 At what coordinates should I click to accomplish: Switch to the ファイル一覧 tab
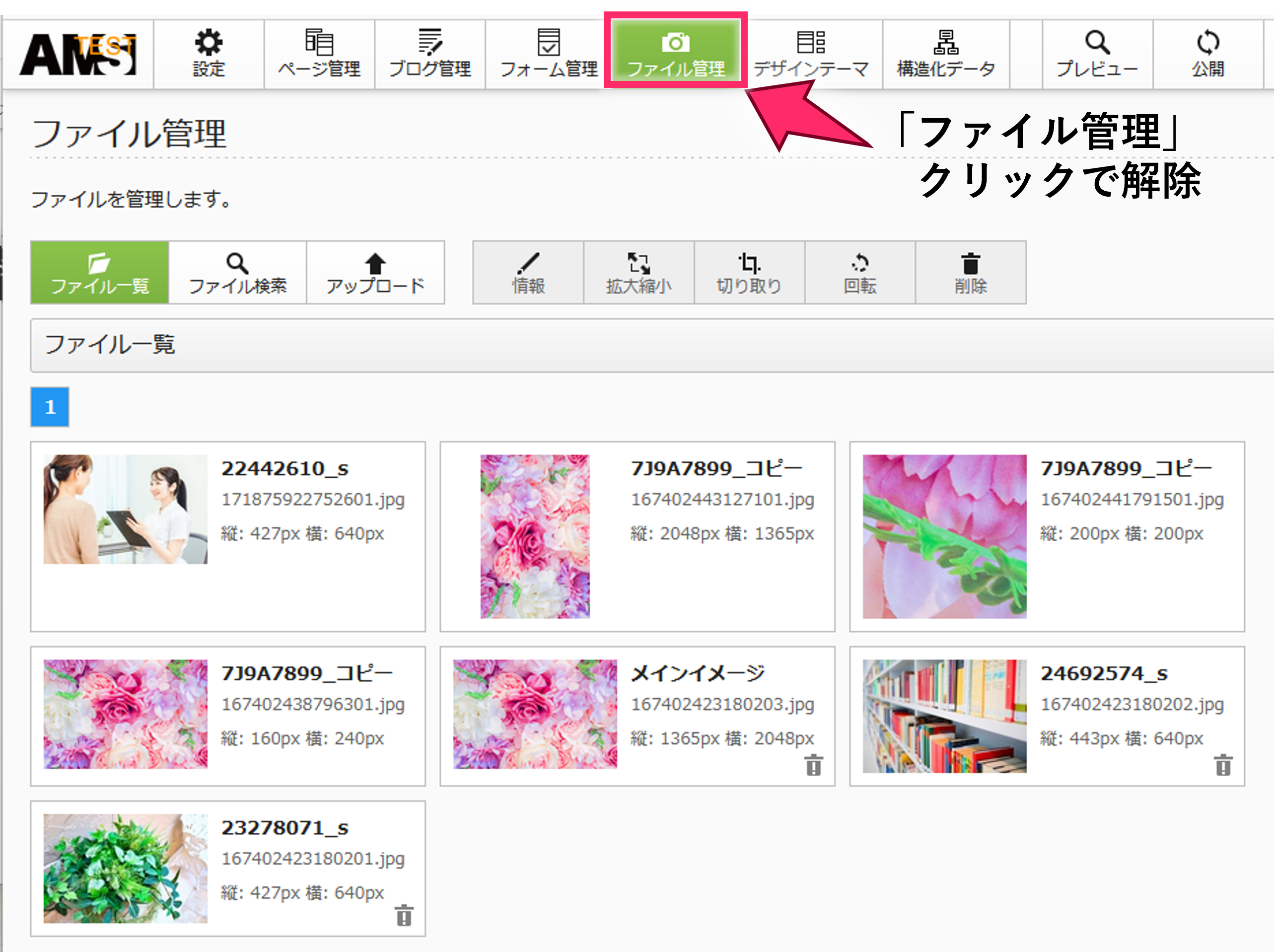coord(100,273)
